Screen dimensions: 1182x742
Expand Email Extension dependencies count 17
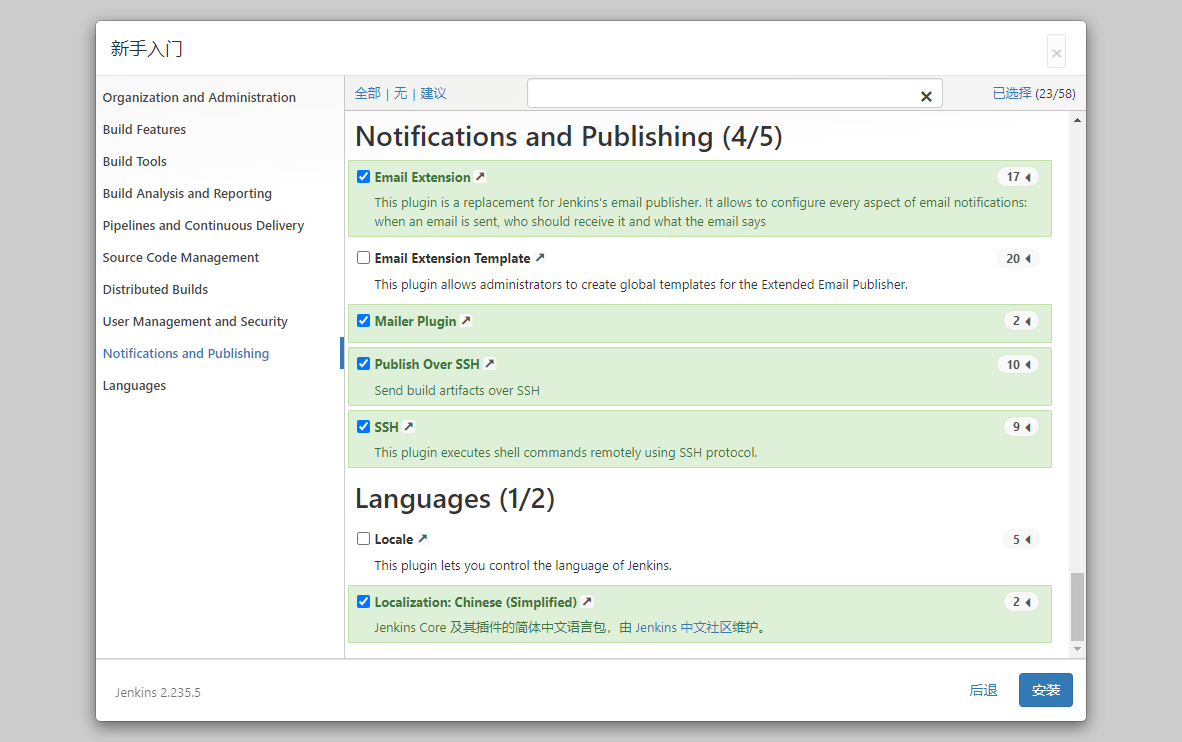pyautogui.click(x=1018, y=176)
